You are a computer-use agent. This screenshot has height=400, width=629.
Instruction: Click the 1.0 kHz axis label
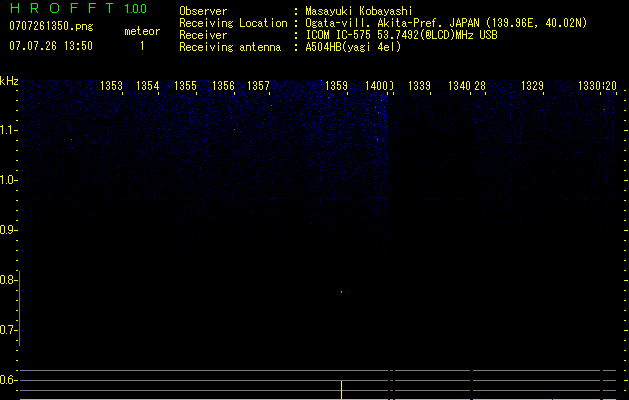(8, 180)
